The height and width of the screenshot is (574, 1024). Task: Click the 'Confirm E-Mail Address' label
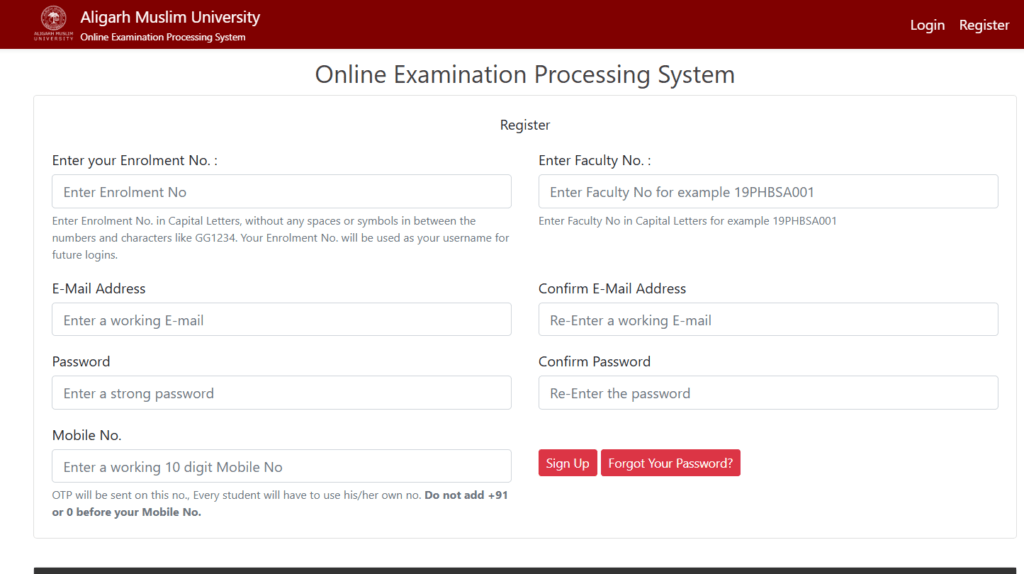pyautogui.click(x=612, y=288)
